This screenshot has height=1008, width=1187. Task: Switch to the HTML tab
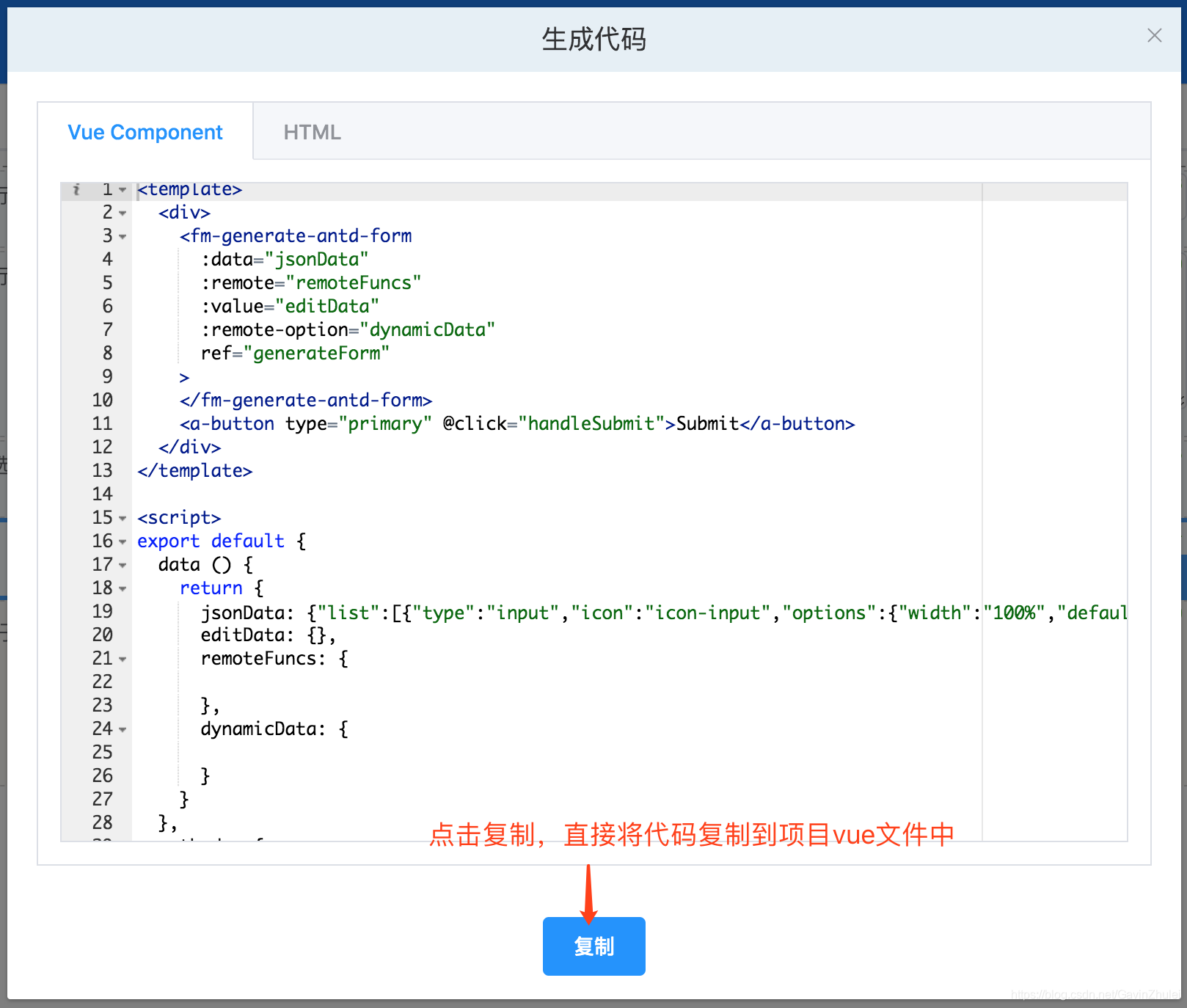tap(313, 132)
